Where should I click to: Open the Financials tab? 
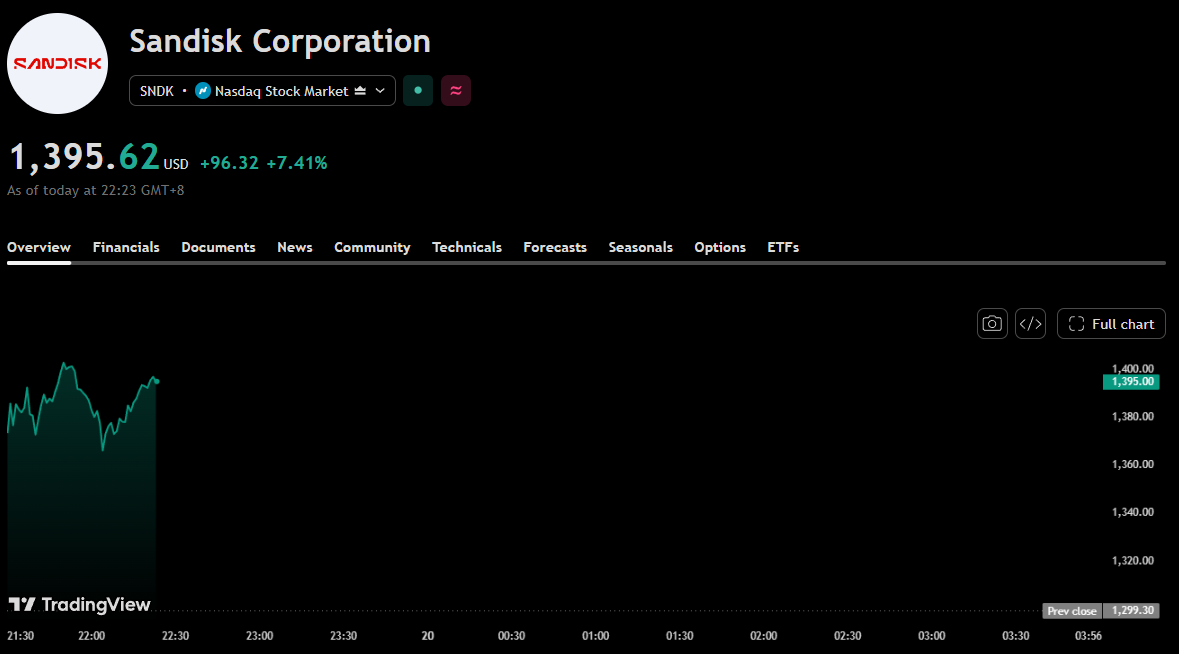(126, 247)
